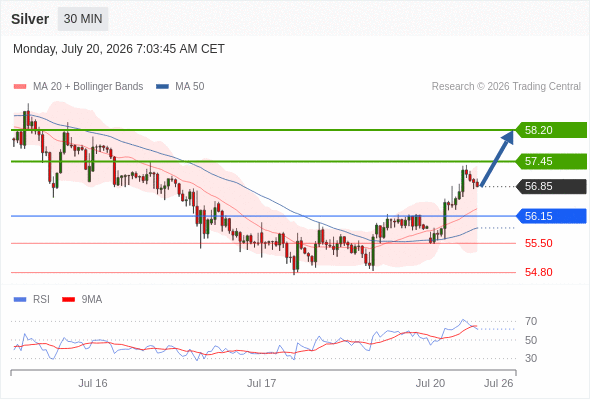Click the 9MA red legend icon
Screen dimensions: 590x400
68,300
